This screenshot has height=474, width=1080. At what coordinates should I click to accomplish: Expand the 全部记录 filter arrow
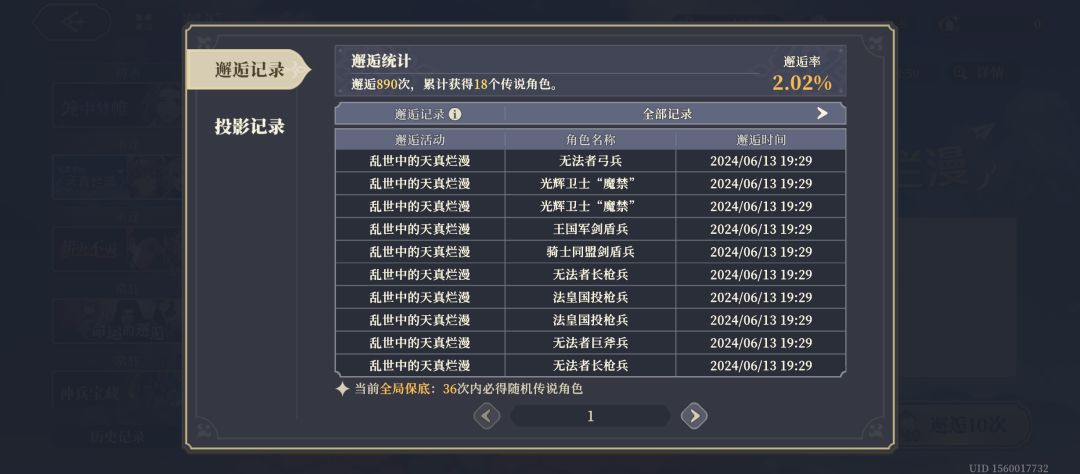tap(822, 114)
